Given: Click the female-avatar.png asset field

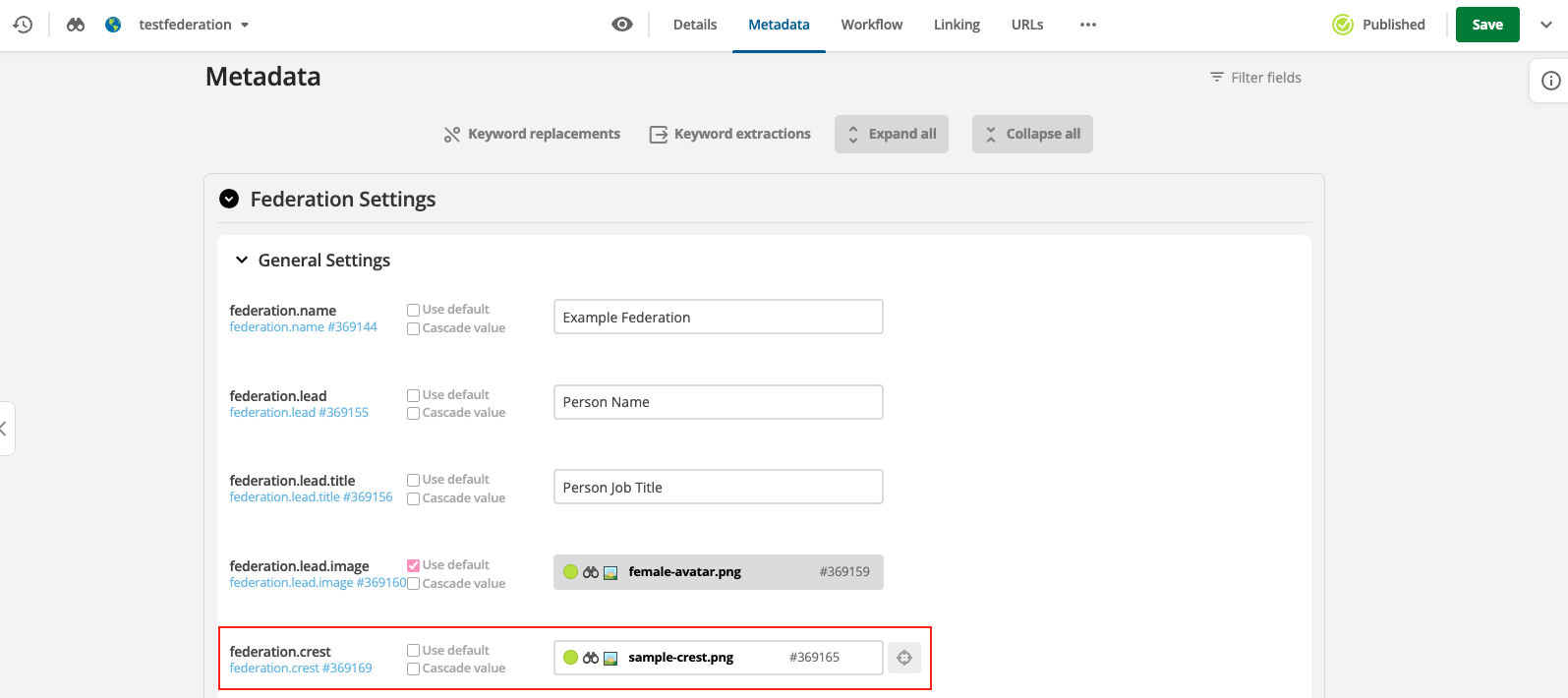Looking at the screenshot, I should 719,572.
